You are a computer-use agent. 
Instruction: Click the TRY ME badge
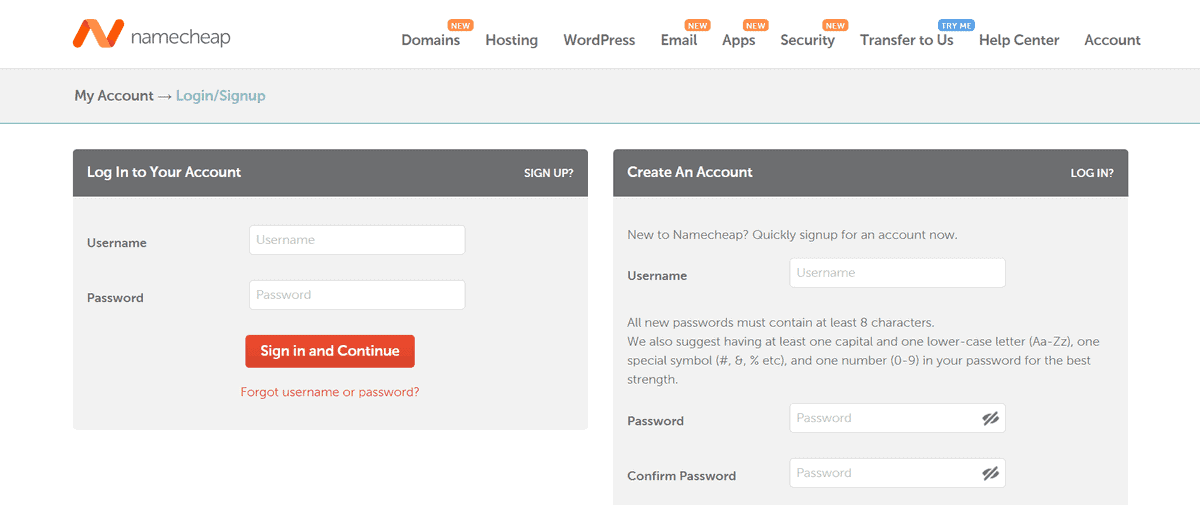point(956,25)
